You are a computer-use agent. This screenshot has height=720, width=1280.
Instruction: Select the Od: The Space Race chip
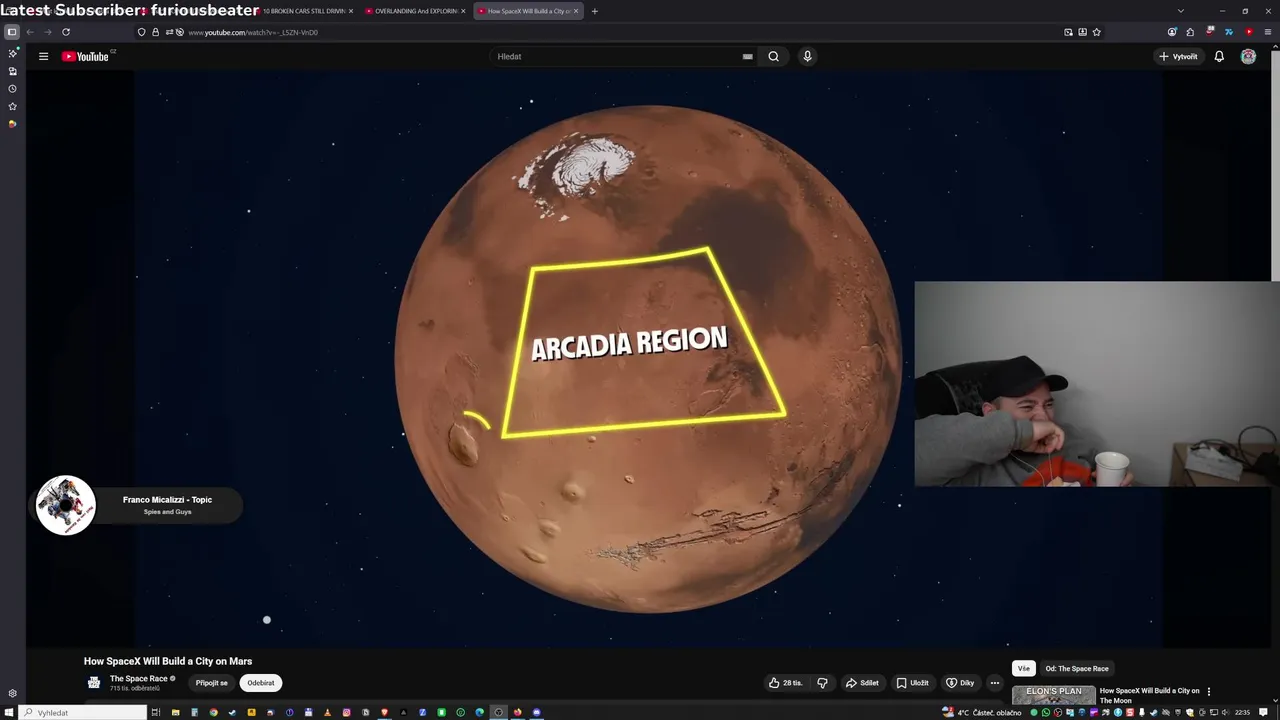1077,668
